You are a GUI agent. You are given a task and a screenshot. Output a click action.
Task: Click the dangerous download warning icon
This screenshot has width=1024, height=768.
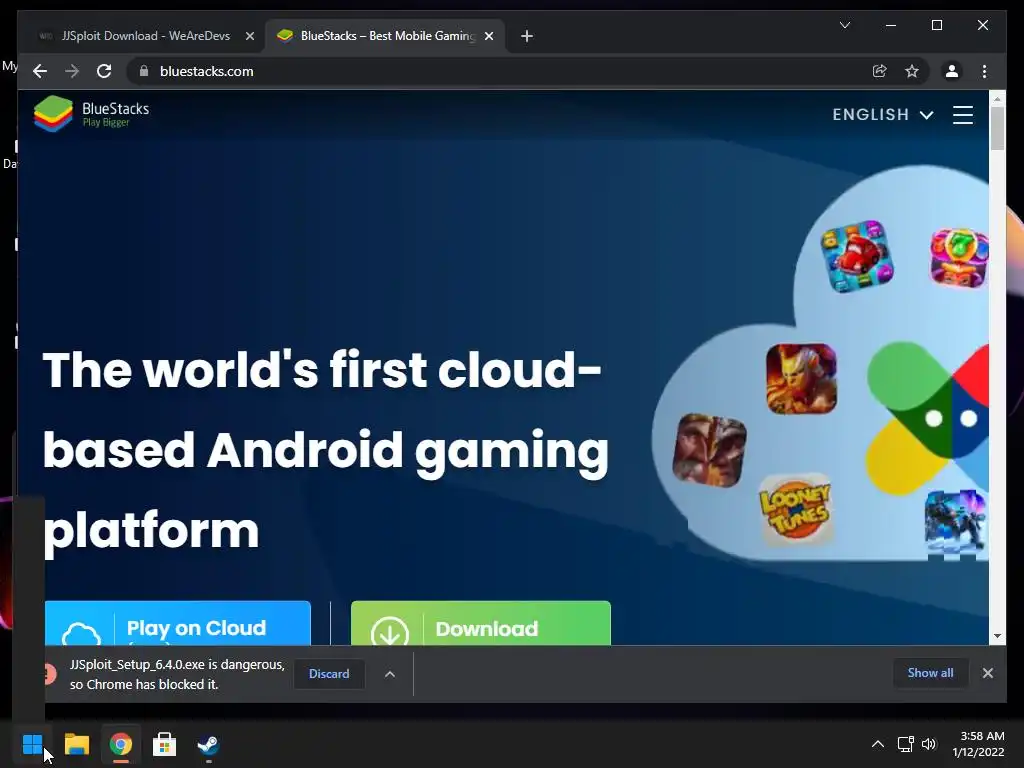tap(50, 674)
